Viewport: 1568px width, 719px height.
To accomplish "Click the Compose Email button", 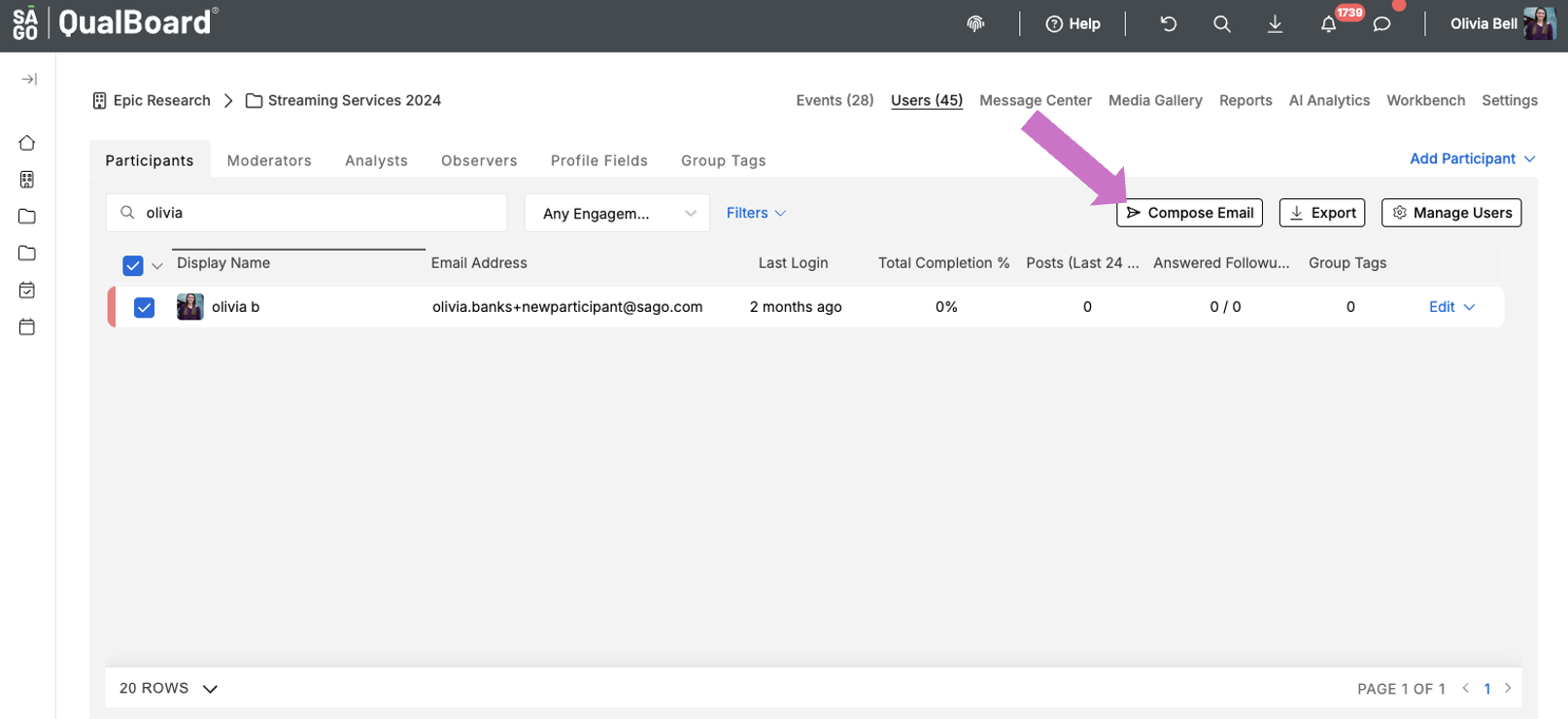I will [1189, 213].
